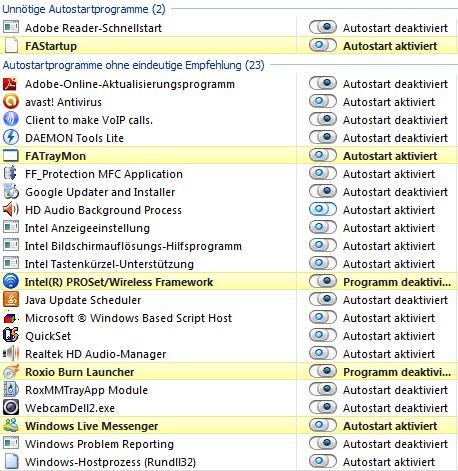Click the Intel PROSet/Wireless Framework wifi icon
458x471 pixels.
pyautogui.click(x=11, y=282)
